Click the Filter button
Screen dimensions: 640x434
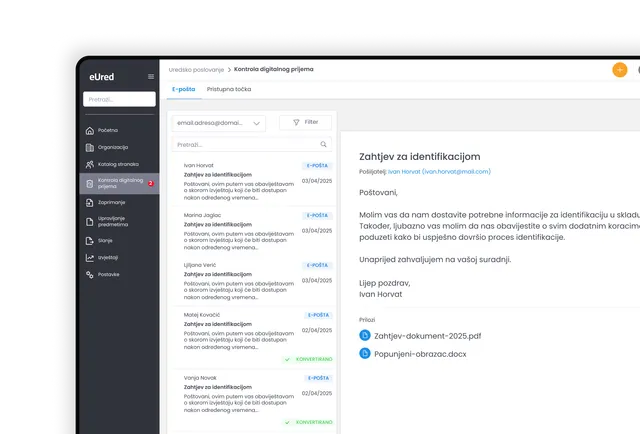tap(305, 122)
